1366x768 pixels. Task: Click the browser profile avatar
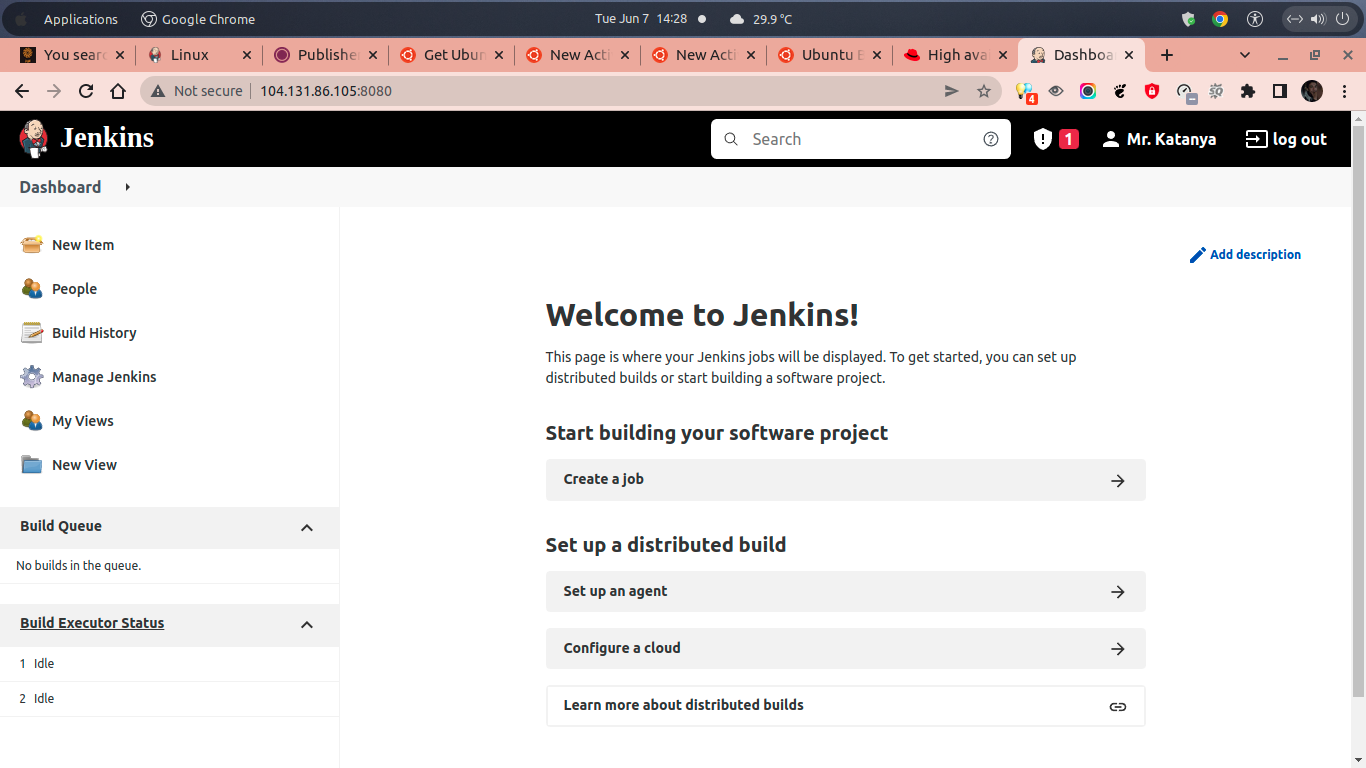click(x=1312, y=91)
